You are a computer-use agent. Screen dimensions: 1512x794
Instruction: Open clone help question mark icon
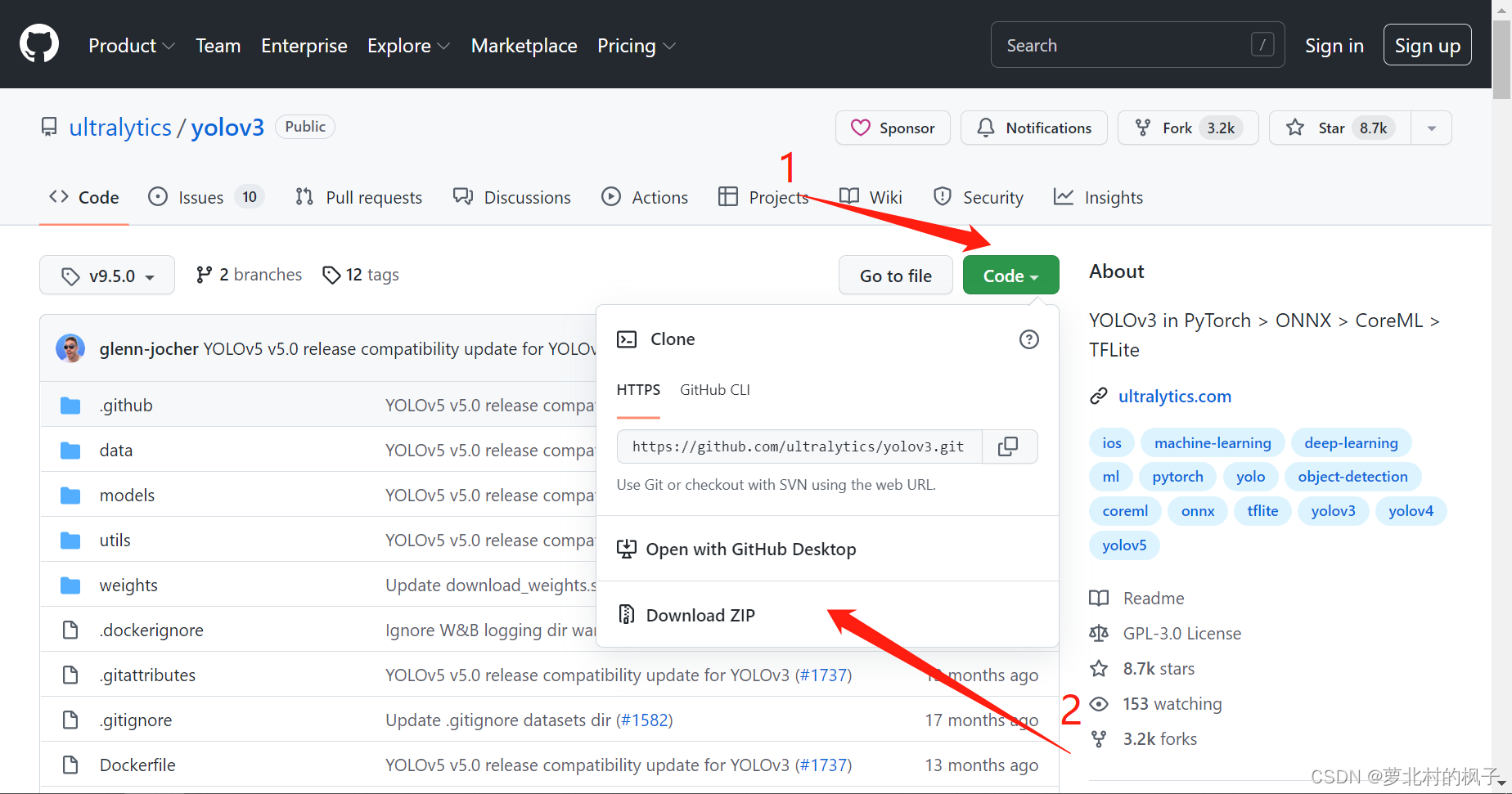pos(1029,339)
